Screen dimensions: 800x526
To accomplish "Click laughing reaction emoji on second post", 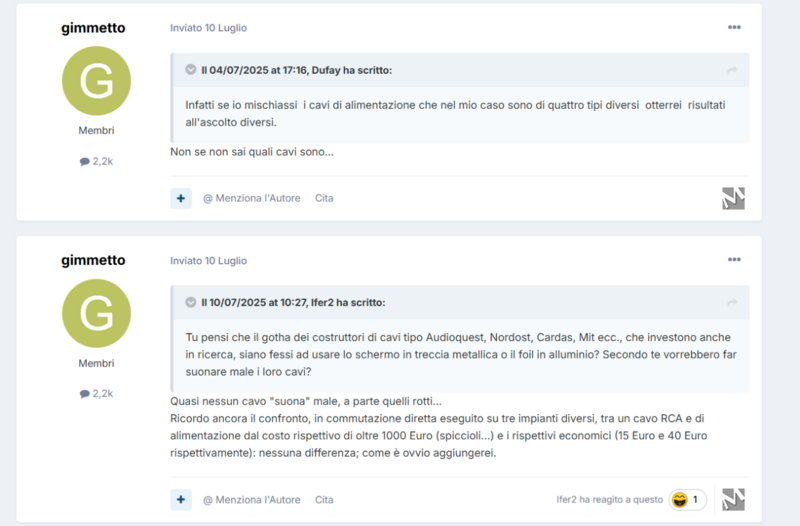I will (680, 499).
